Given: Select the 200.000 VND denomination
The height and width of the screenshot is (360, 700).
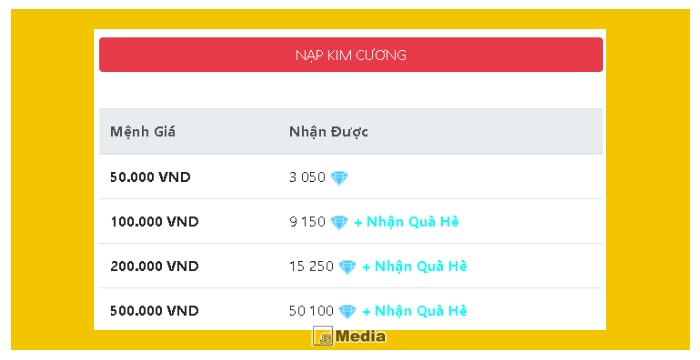Looking at the screenshot, I should click(154, 266).
